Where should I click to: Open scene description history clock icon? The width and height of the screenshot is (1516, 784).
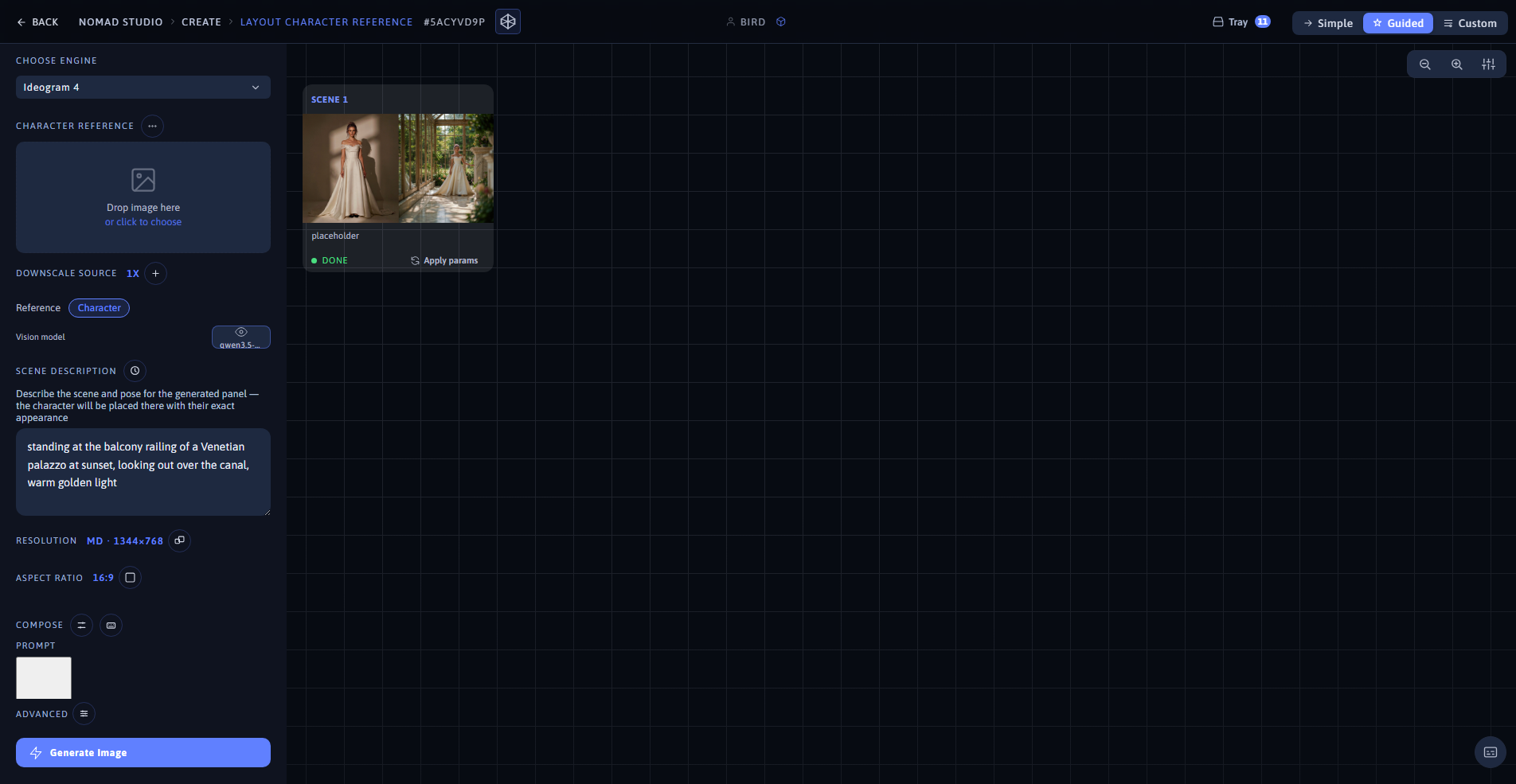tap(135, 371)
